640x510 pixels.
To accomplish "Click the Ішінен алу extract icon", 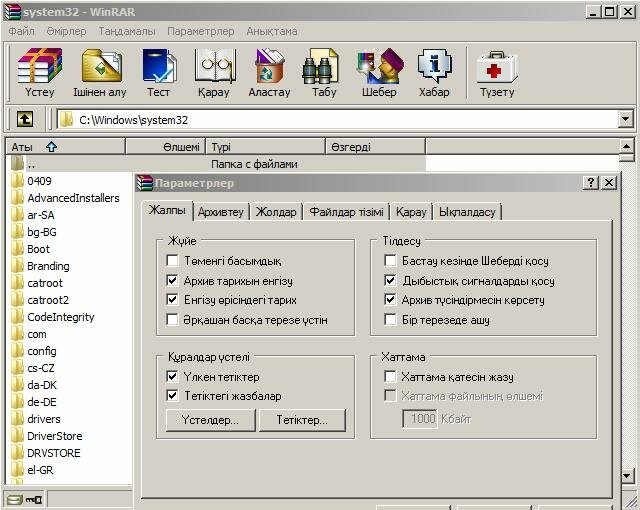I will click(100, 73).
